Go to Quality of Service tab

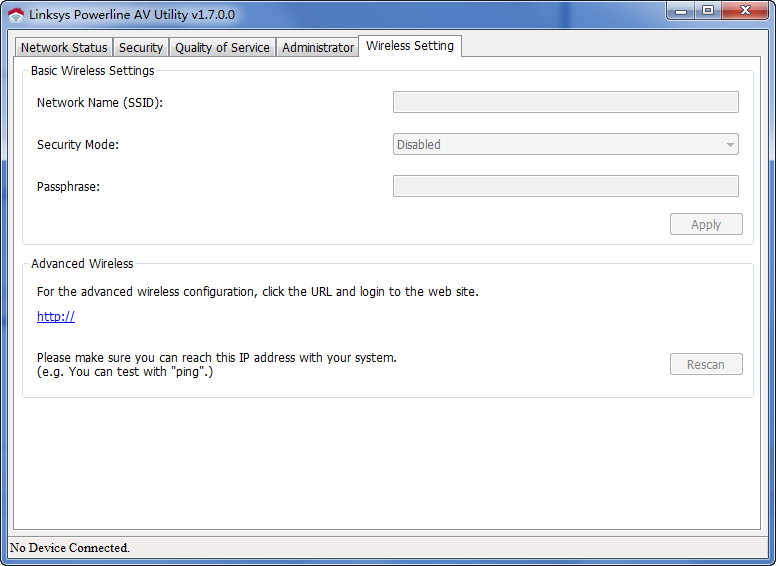coord(222,47)
